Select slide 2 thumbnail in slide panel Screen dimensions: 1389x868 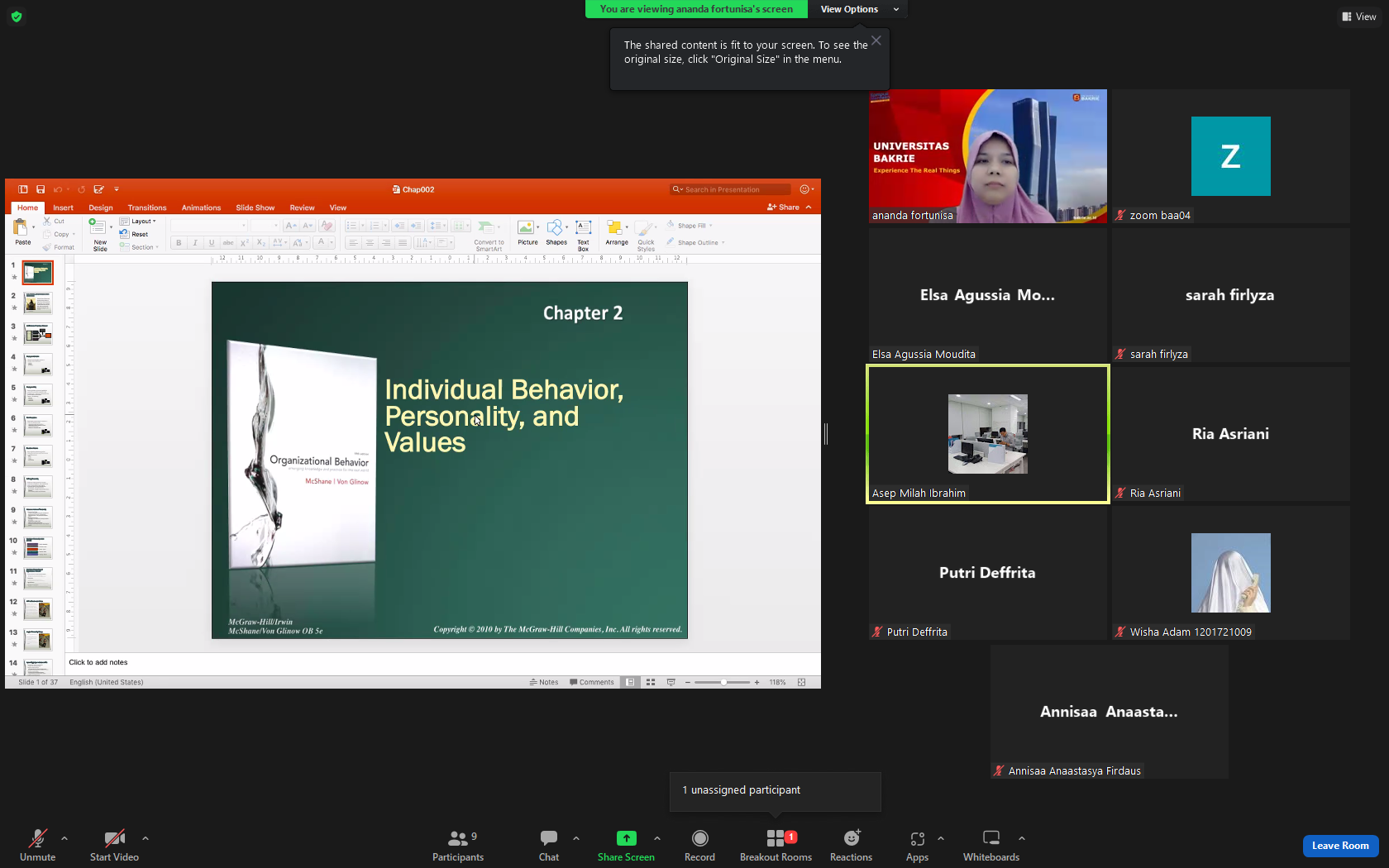click(x=38, y=303)
